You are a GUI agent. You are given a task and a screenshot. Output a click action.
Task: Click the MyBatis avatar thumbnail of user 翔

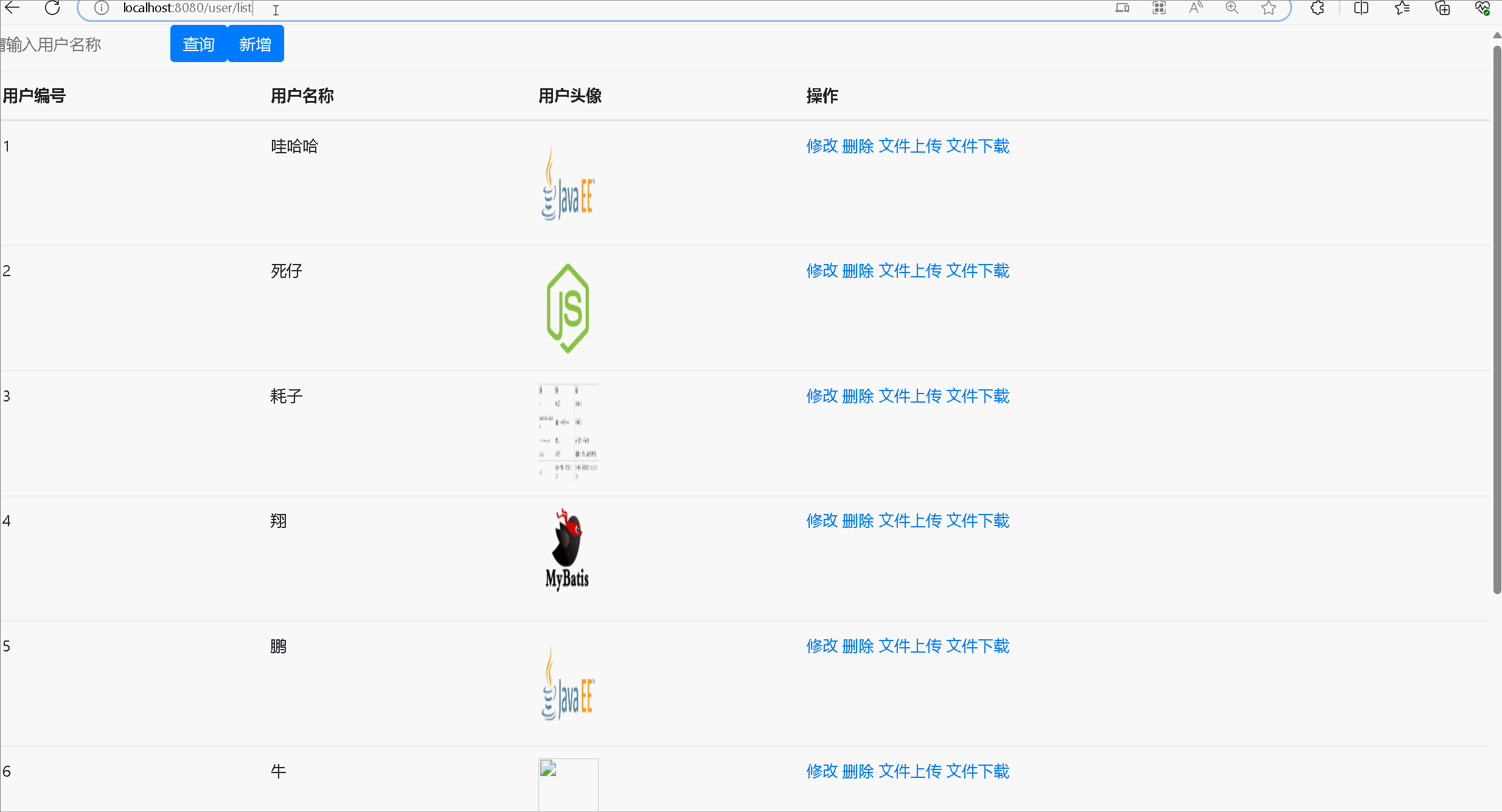(567, 548)
